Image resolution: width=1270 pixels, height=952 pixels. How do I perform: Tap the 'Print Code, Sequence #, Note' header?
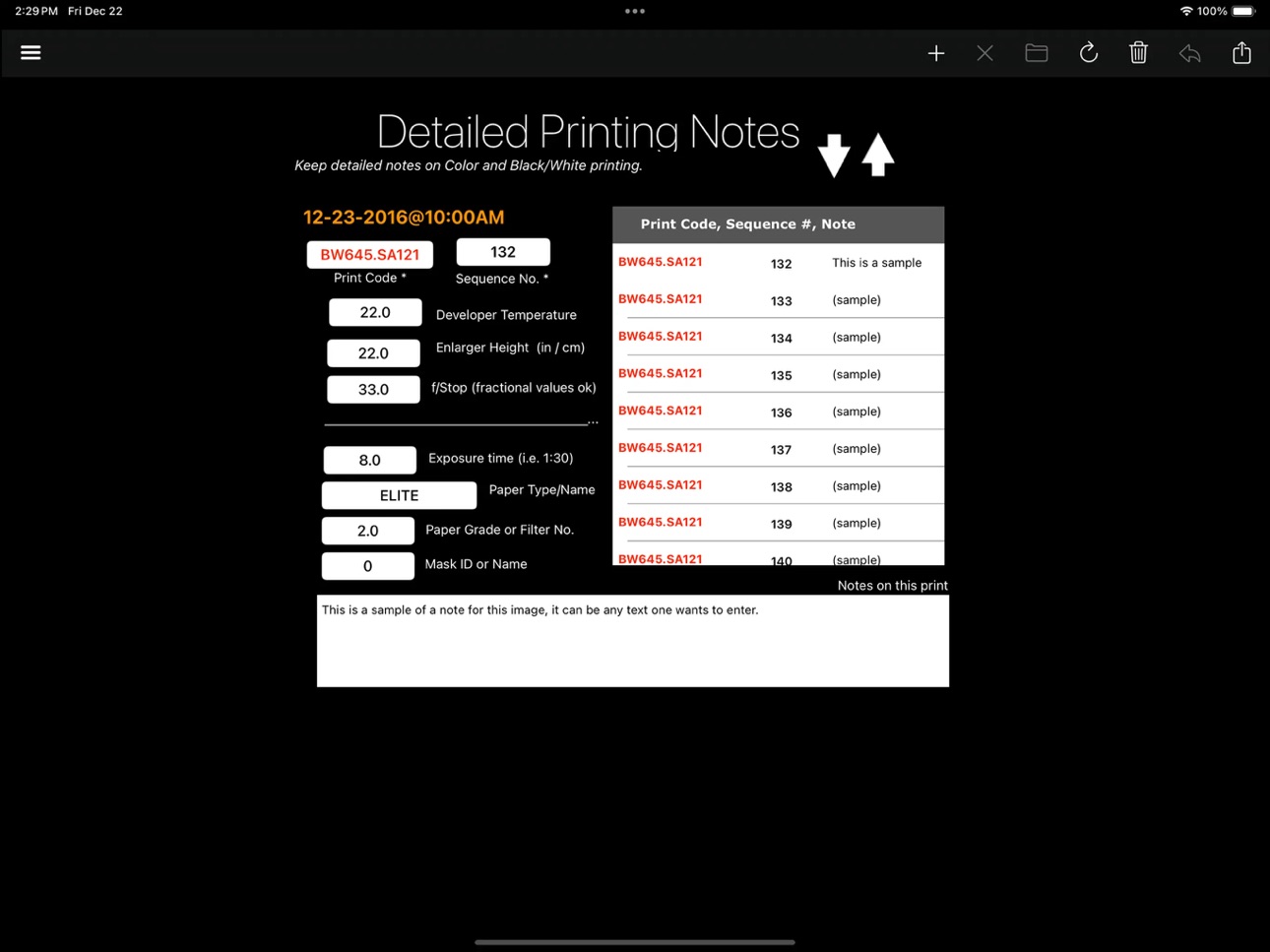click(x=779, y=224)
